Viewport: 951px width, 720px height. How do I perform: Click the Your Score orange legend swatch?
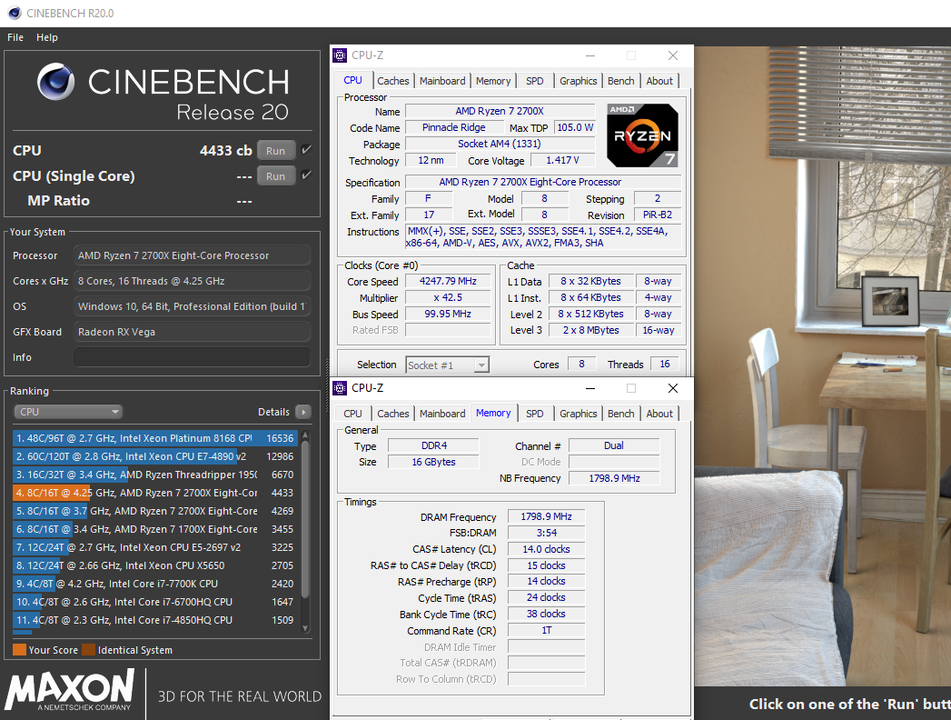(19, 650)
